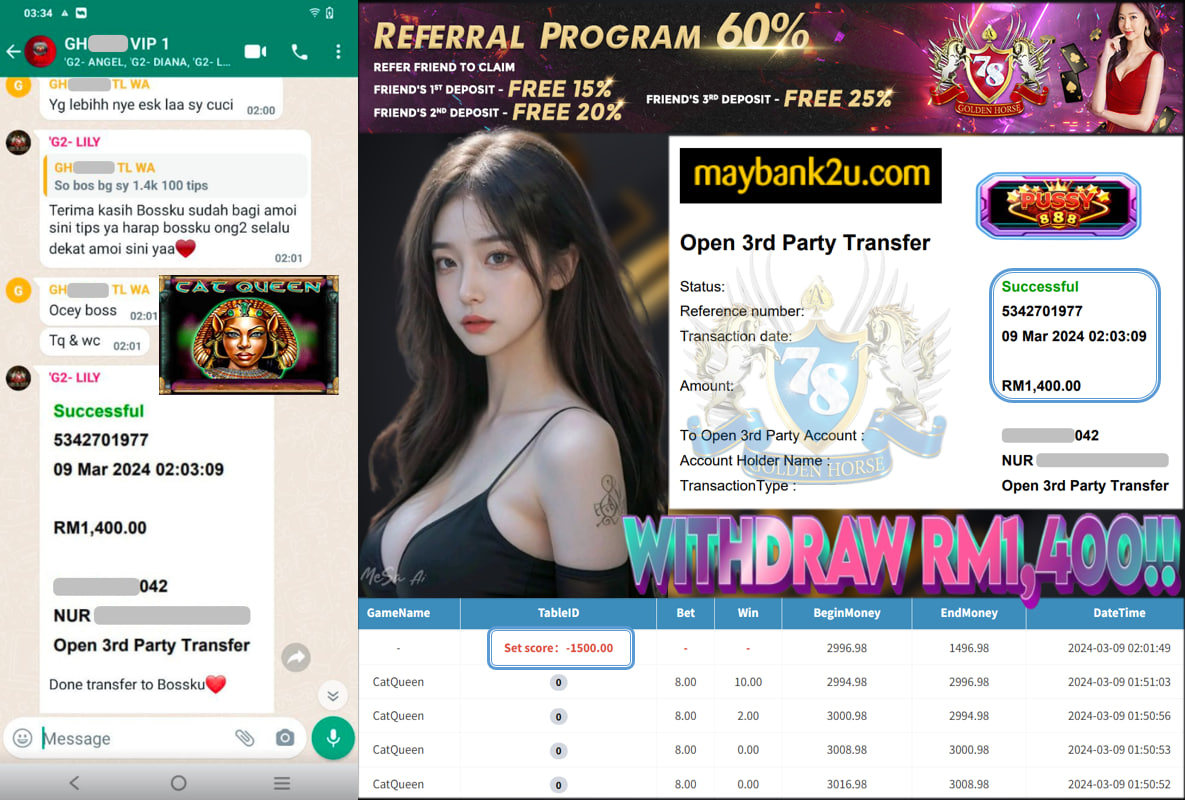Tap the Android home navigation button
1185x800 pixels.
pyautogui.click(x=178, y=783)
